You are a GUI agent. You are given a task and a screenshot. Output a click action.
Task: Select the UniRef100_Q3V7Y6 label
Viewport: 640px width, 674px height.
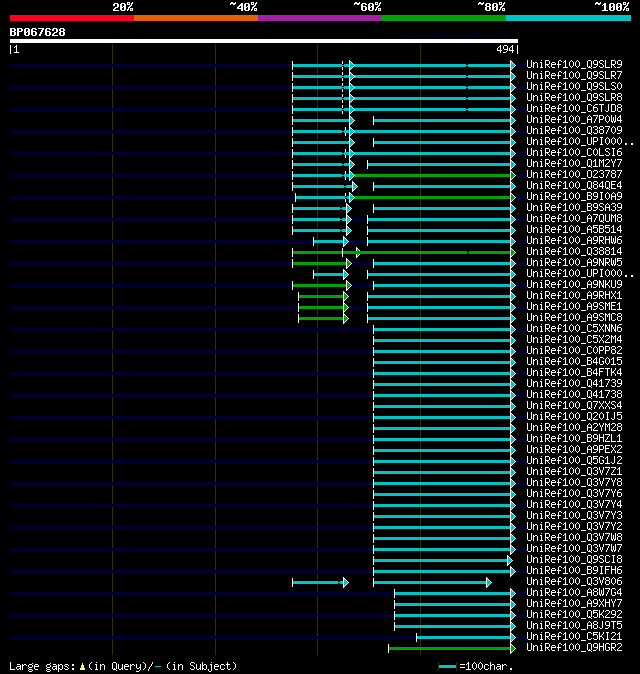[574, 493]
